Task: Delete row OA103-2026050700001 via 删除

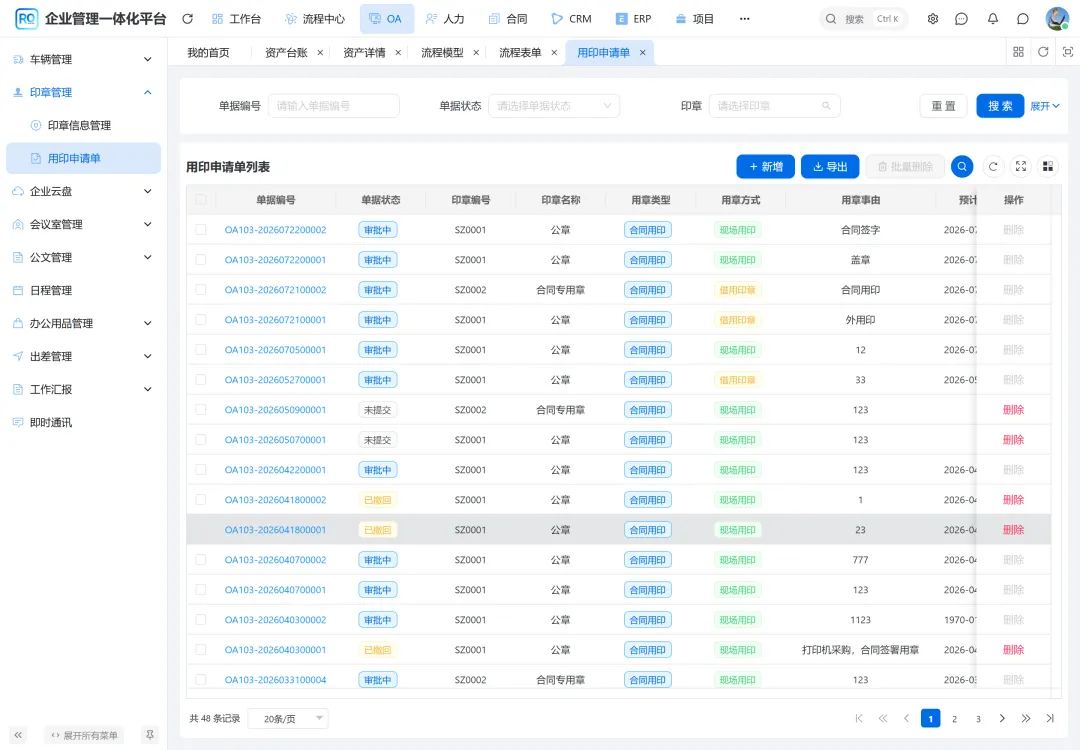Action: coord(1013,439)
